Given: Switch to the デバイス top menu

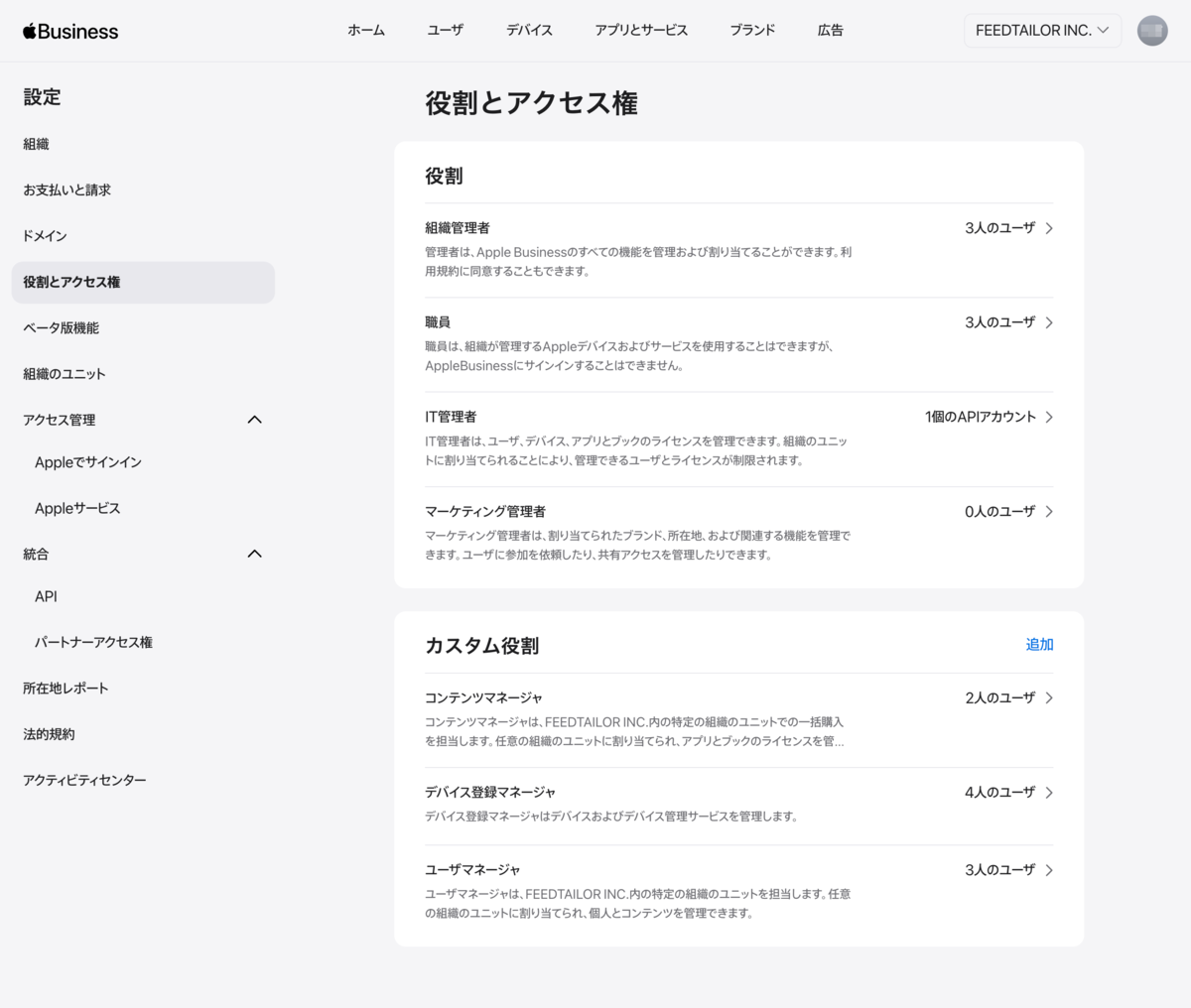Looking at the screenshot, I should click(529, 31).
